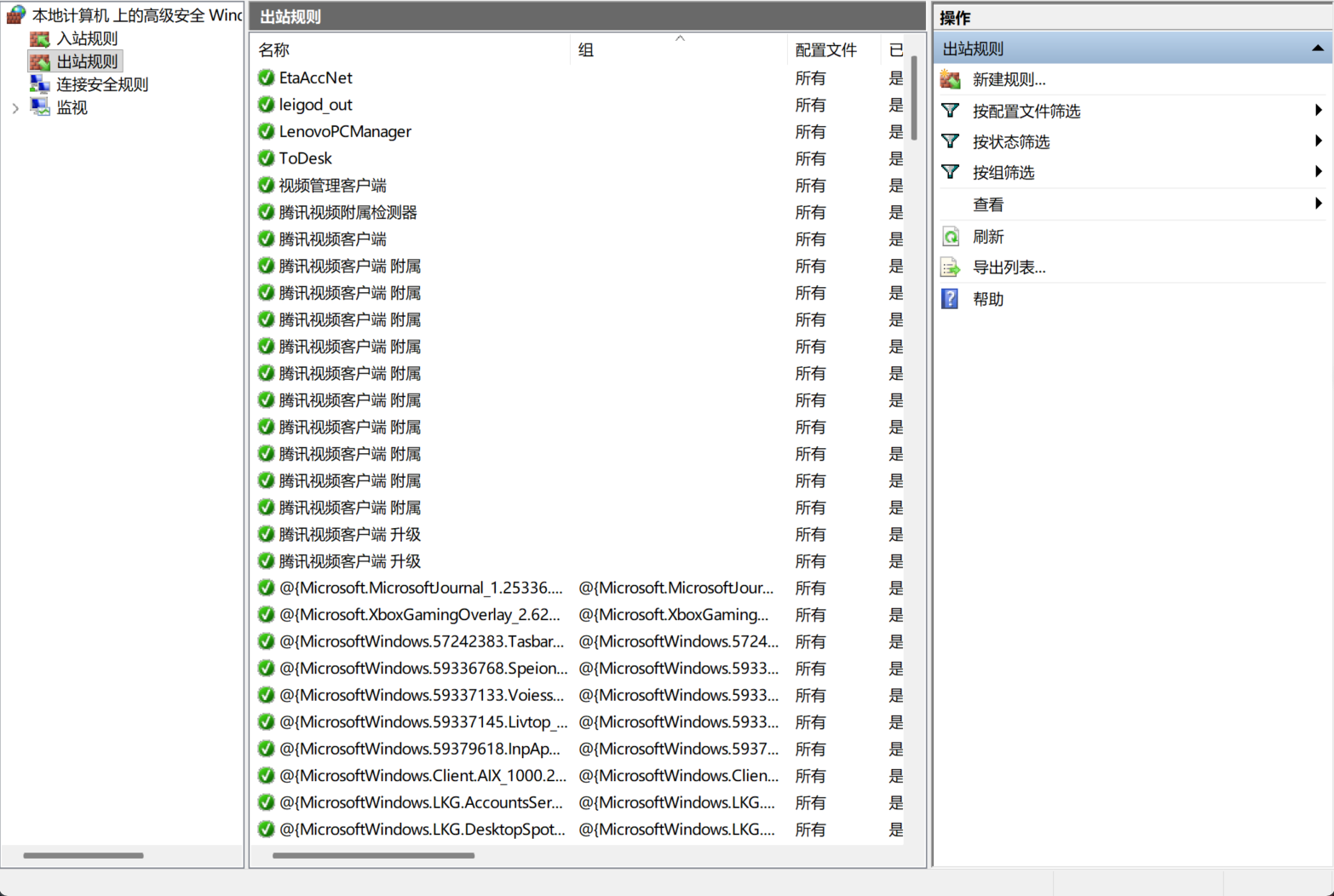Click the status icon of the 59337133.Voiess rule
Image resolution: width=1334 pixels, height=896 pixels.
[x=266, y=695]
